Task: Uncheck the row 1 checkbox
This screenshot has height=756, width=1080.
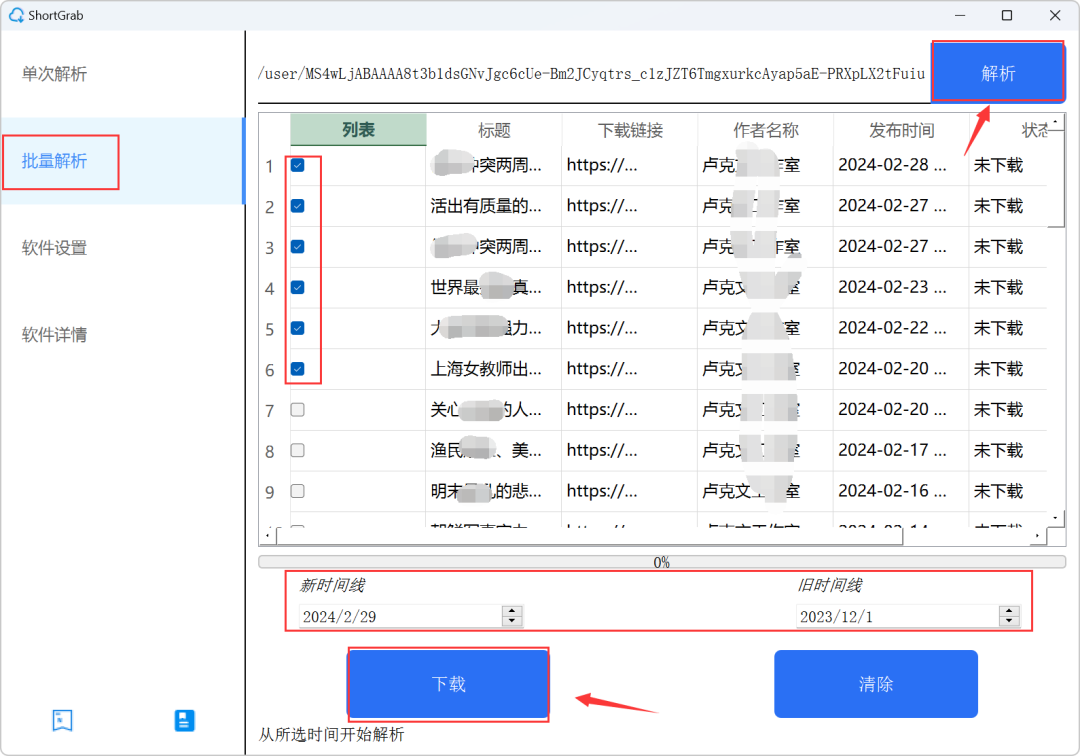Action: 298,165
